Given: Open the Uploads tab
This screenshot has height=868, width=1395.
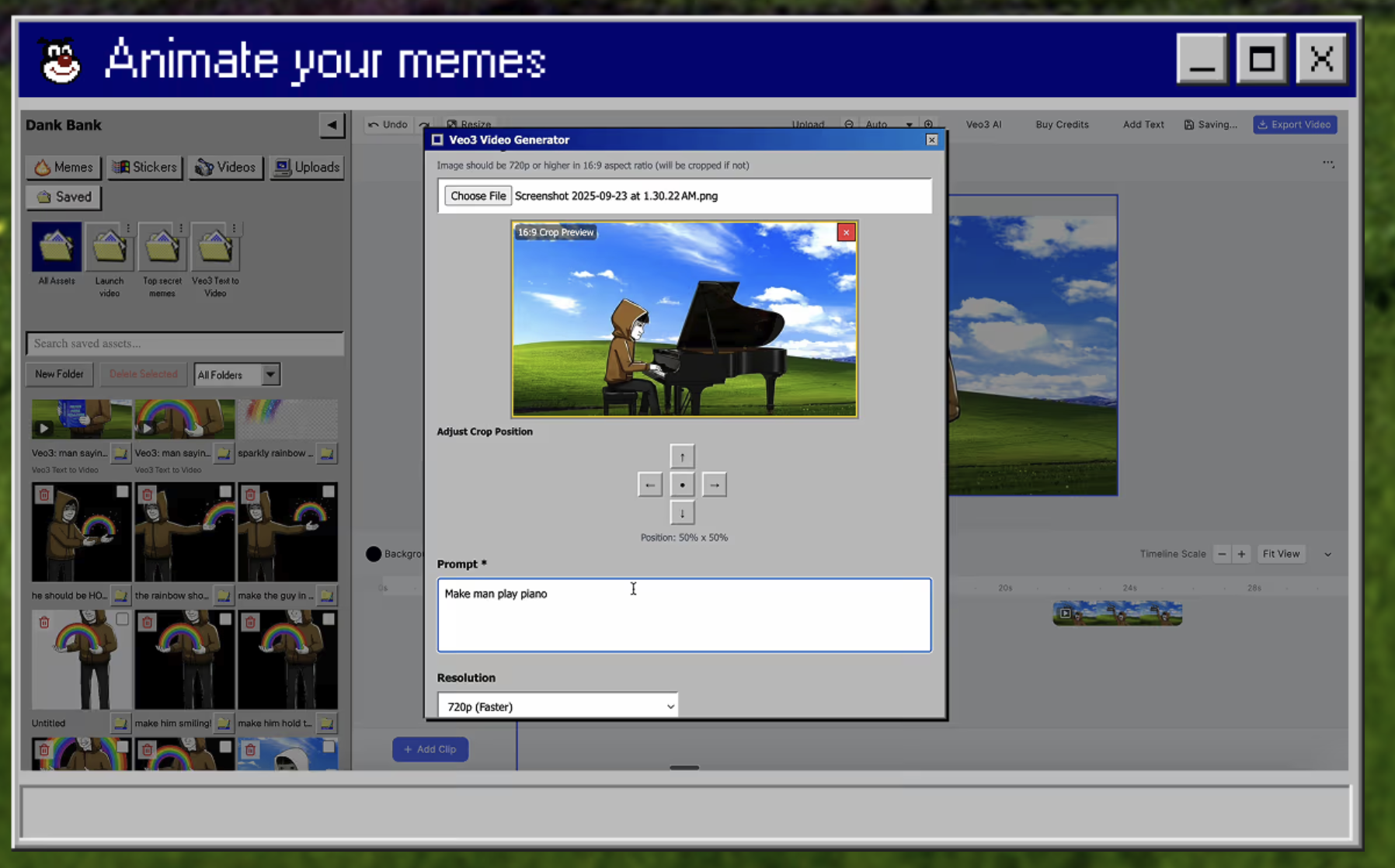Looking at the screenshot, I should pyautogui.click(x=307, y=167).
